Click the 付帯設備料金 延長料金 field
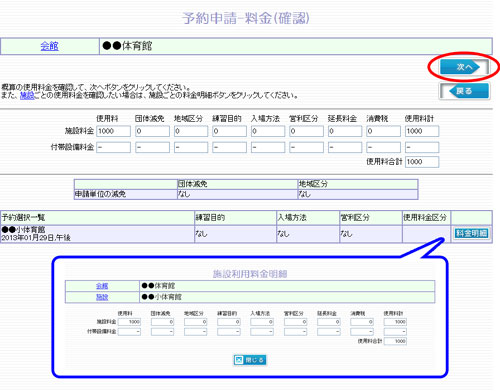 click(345, 147)
